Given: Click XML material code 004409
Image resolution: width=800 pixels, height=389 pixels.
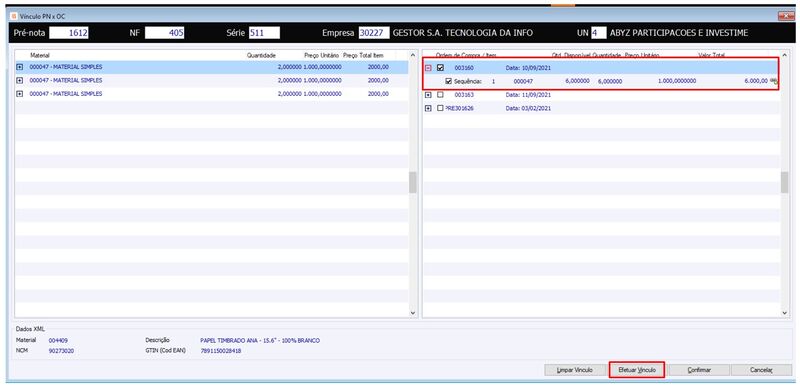Looking at the screenshot, I should 58,340.
